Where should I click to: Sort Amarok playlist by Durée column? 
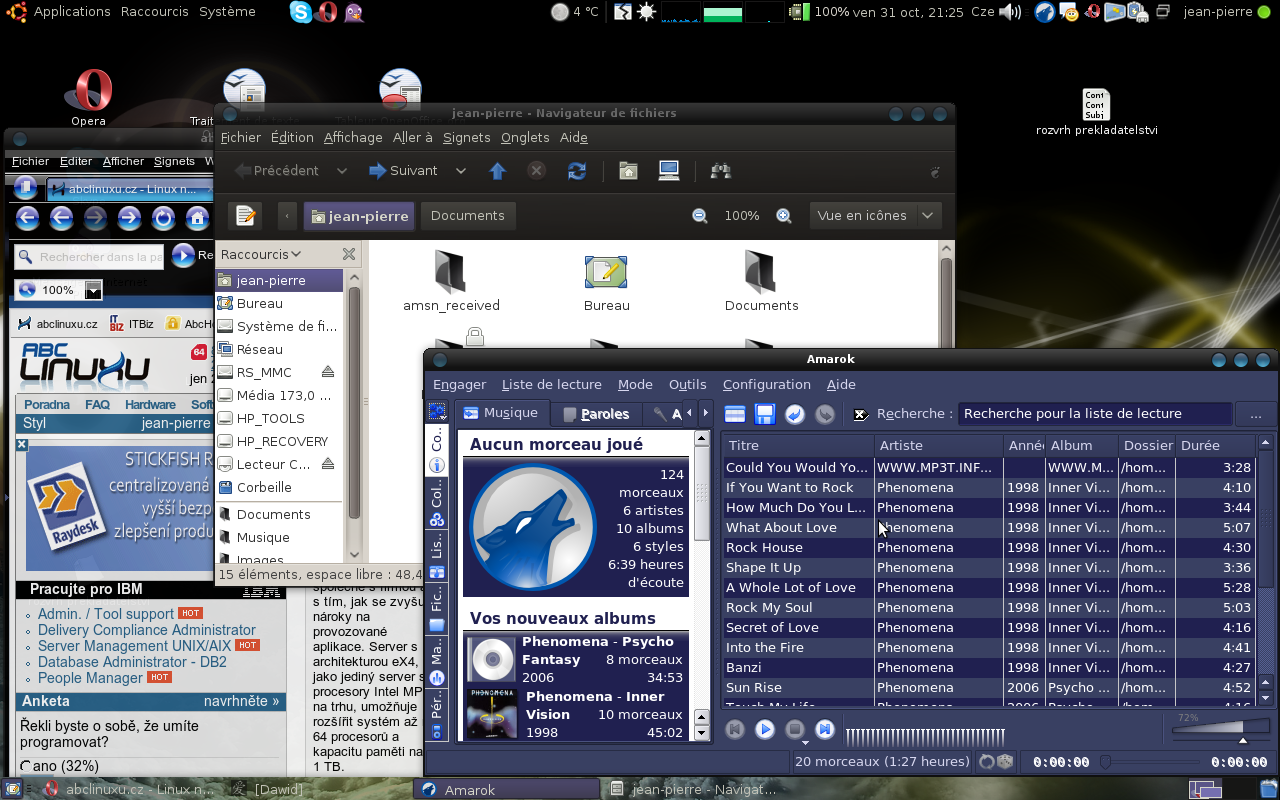point(1215,445)
